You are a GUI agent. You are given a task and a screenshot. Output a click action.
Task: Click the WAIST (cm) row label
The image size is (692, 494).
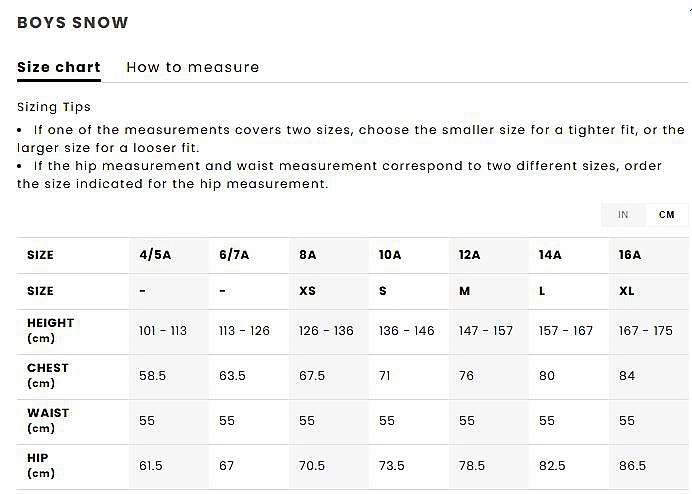point(48,420)
